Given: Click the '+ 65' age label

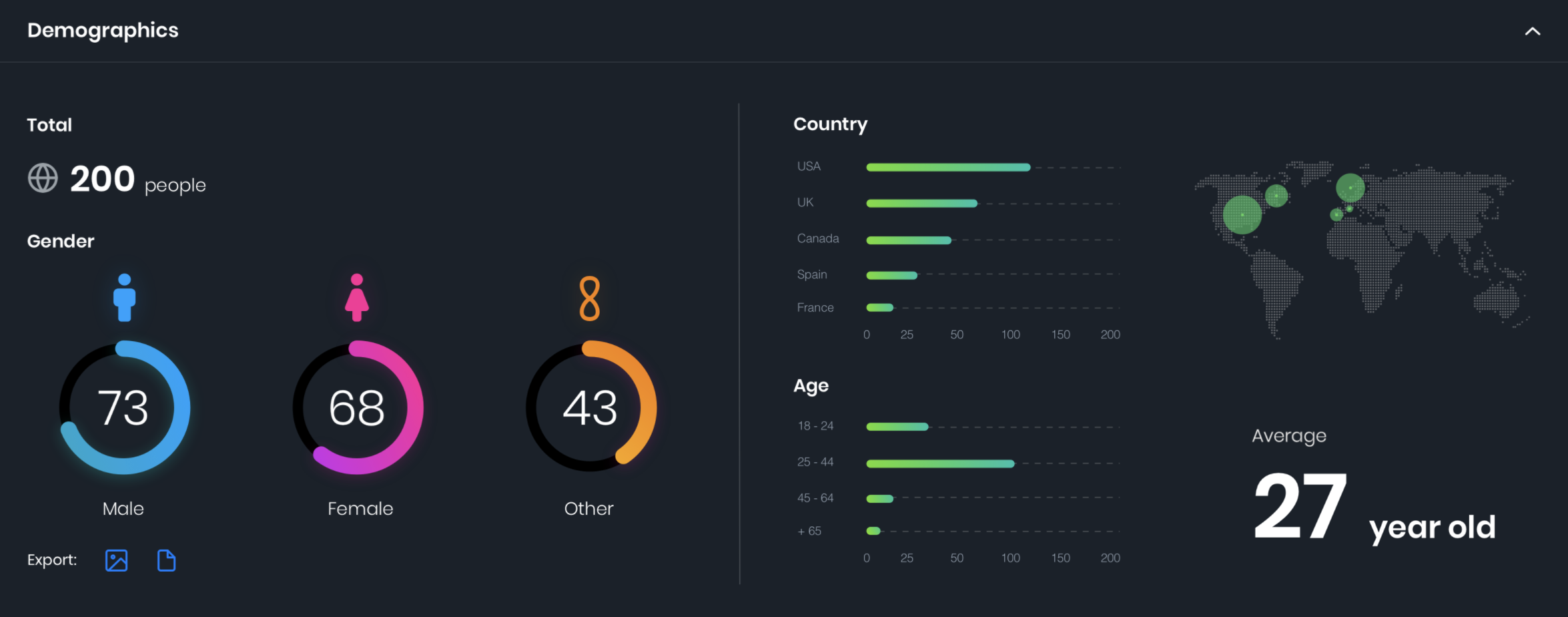Looking at the screenshot, I should point(809,532).
